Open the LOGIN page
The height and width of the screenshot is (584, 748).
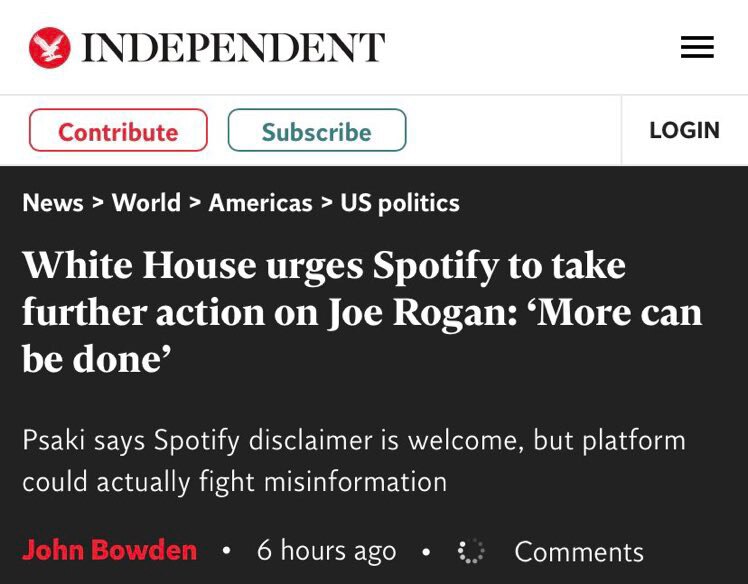click(684, 131)
